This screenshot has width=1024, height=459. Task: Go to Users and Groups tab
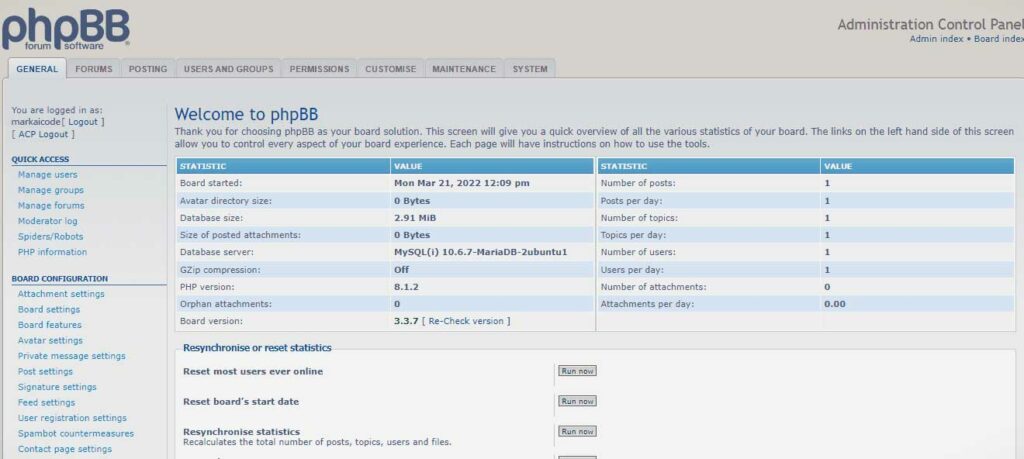point(229,69)
